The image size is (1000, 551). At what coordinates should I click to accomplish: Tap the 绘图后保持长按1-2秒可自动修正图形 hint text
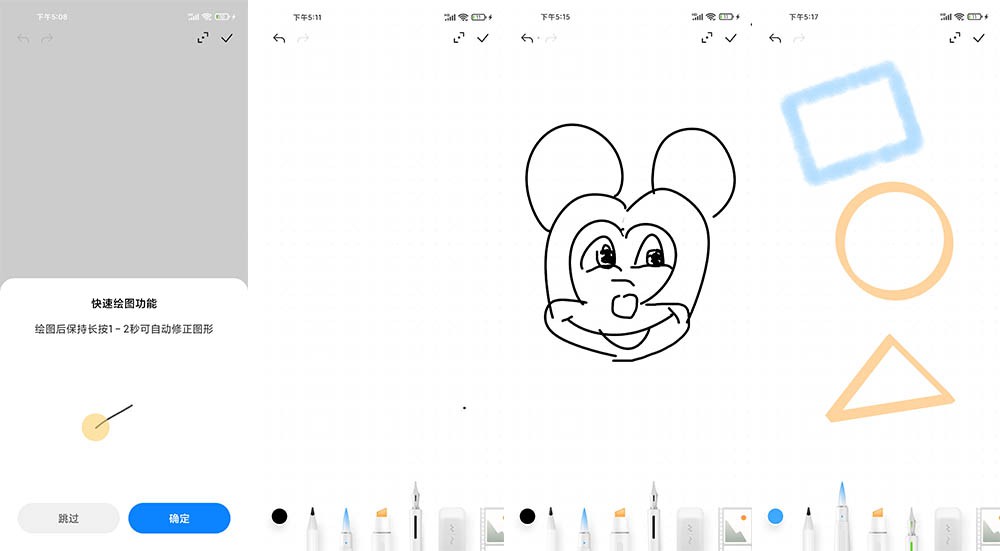(x=124, y=329)
